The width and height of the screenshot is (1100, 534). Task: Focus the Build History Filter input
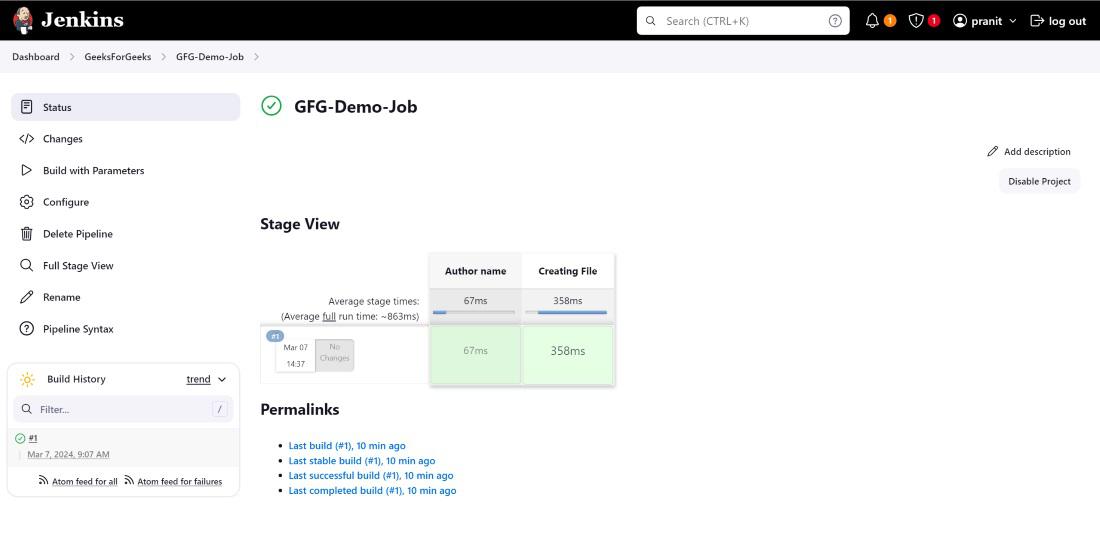point(123,409)
